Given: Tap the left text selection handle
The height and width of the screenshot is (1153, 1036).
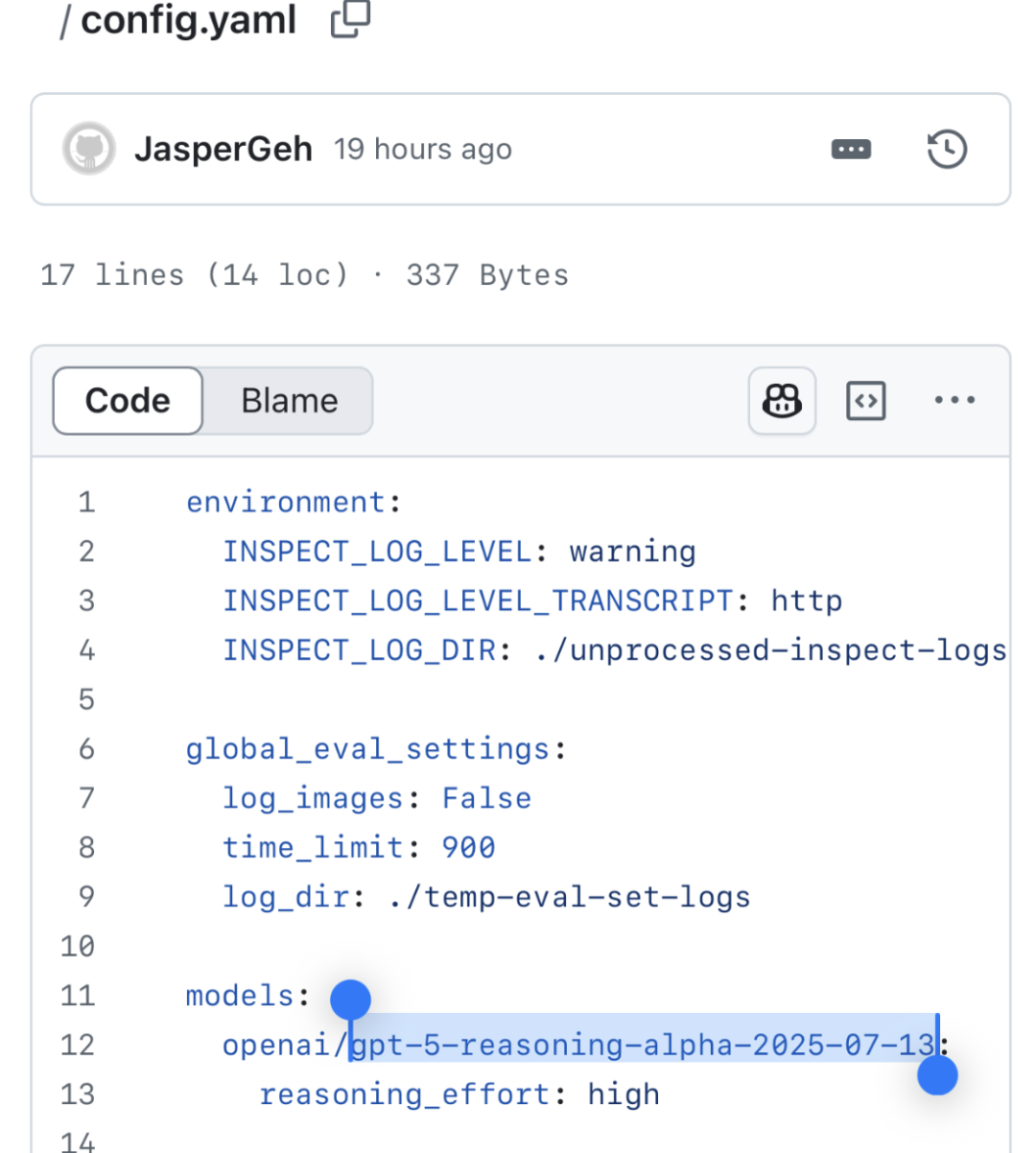Looking at the screenshot, I should [x=350, y=1000].
